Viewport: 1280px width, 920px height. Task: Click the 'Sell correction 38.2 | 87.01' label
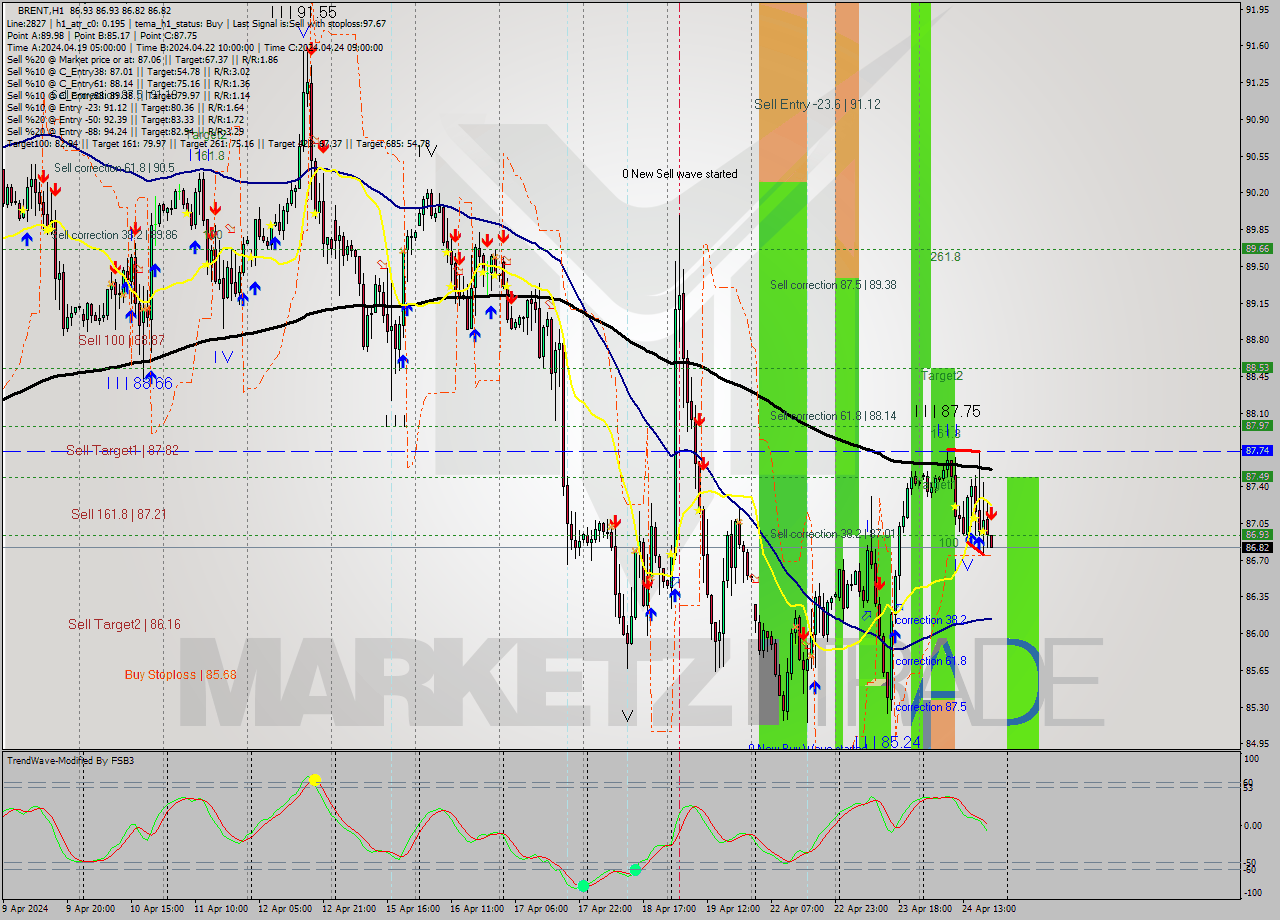point(833,534)
